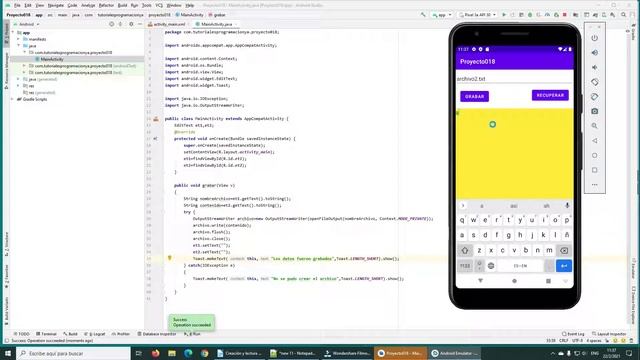The image size is (640, 360).
Task: Click emulator Home circle in side toolbar
Action: tap(595, 155)
